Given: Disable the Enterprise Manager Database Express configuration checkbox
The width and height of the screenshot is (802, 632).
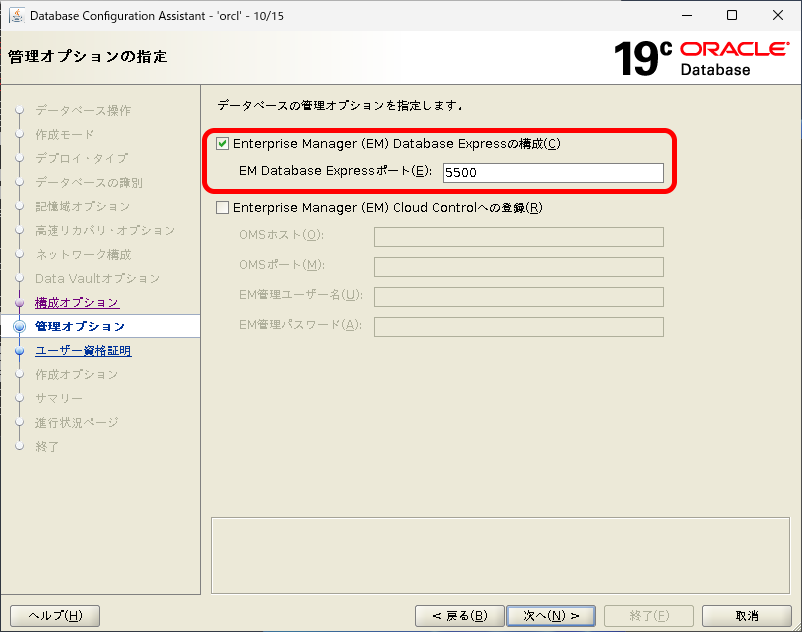Looking at the screenshot, I should [x=222, y=142].
